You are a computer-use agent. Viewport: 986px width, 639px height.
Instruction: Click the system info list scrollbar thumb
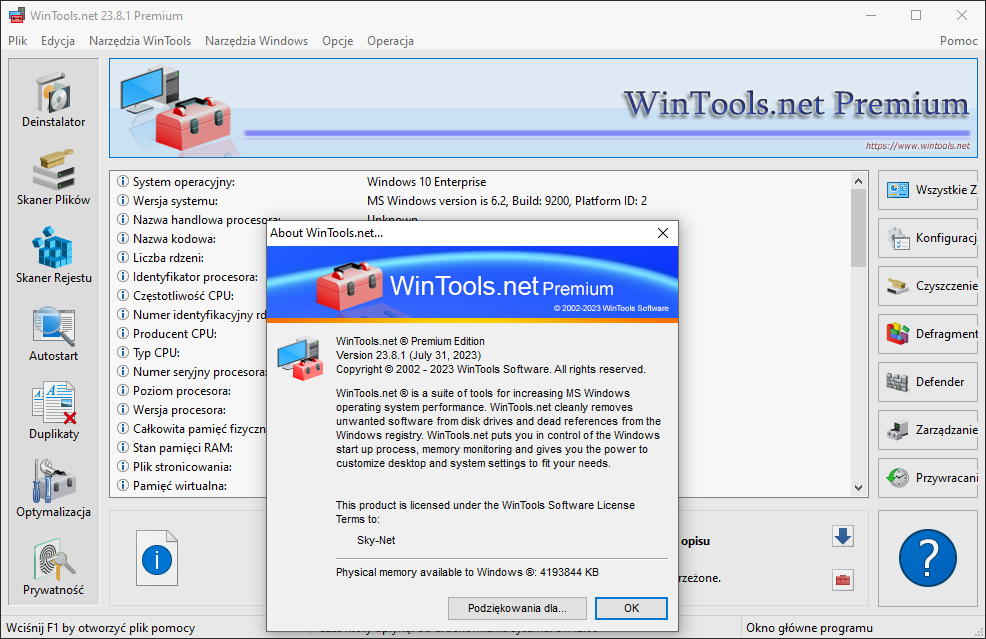[x=858, y=228]
